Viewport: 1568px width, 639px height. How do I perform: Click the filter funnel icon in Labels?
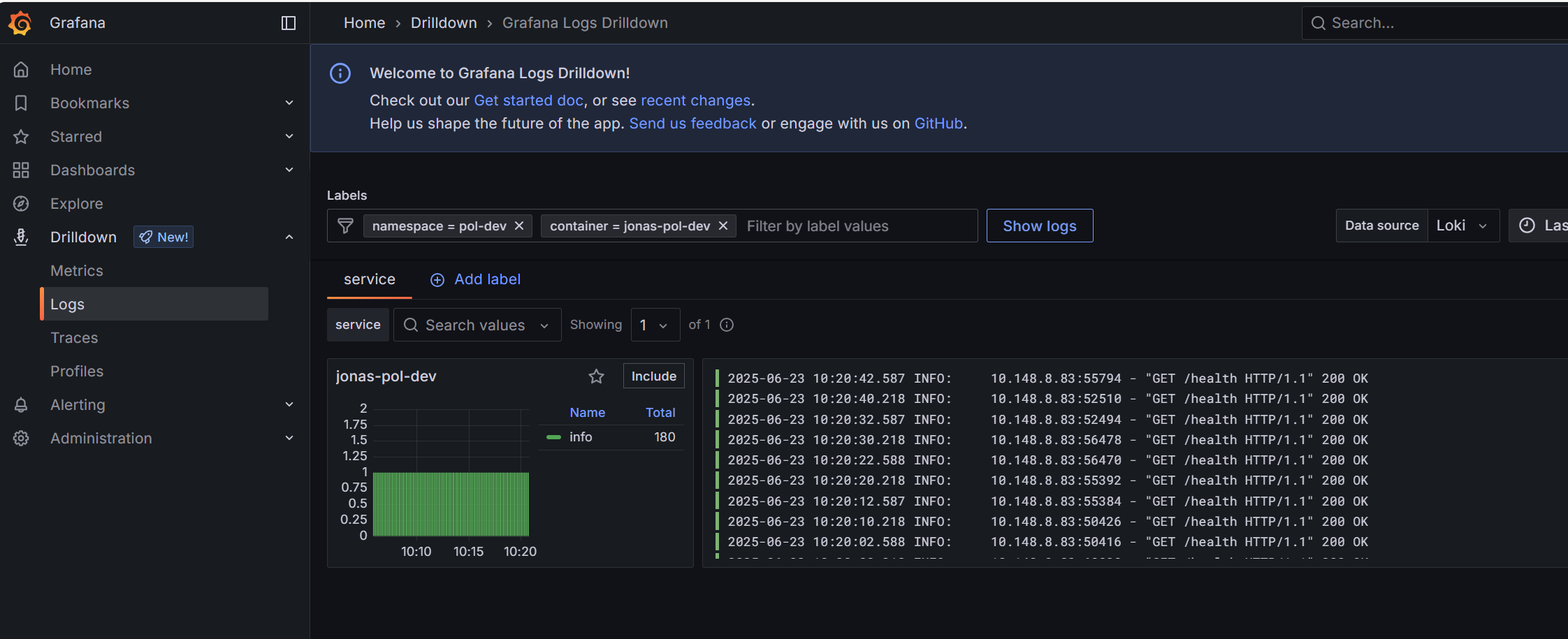[345, 226]
